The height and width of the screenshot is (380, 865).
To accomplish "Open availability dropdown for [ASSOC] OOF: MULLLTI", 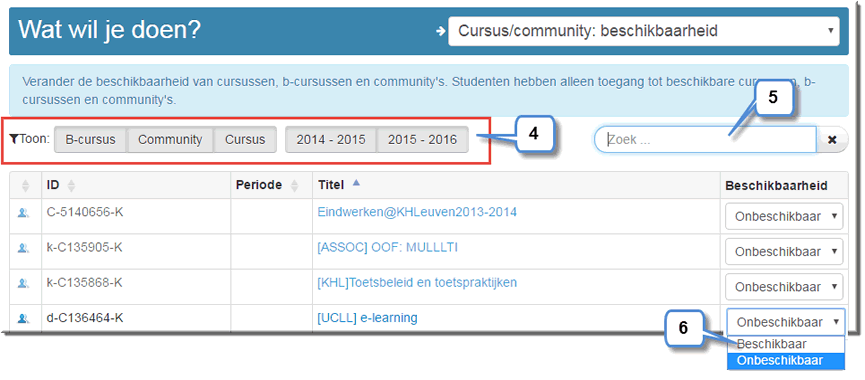I will click(784, 251).
